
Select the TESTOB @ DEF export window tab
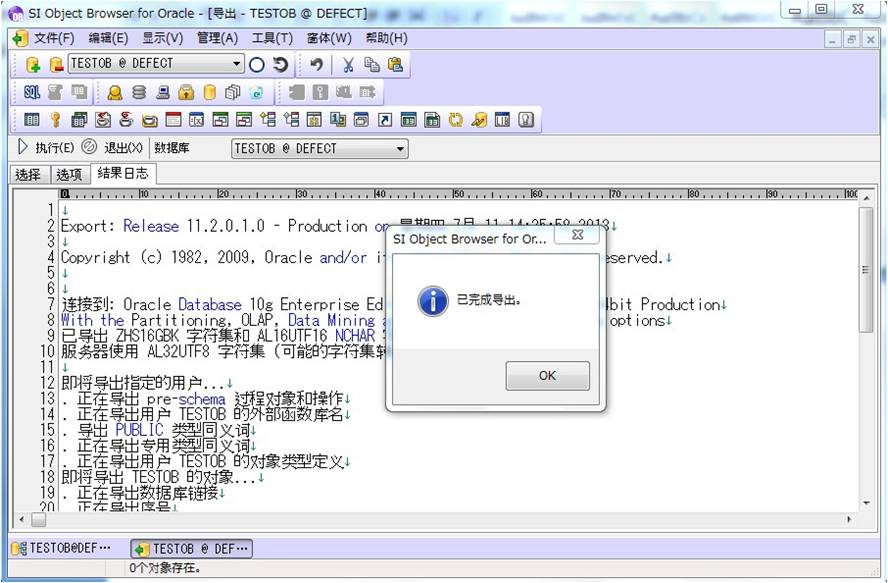click(x=192, y=548)
